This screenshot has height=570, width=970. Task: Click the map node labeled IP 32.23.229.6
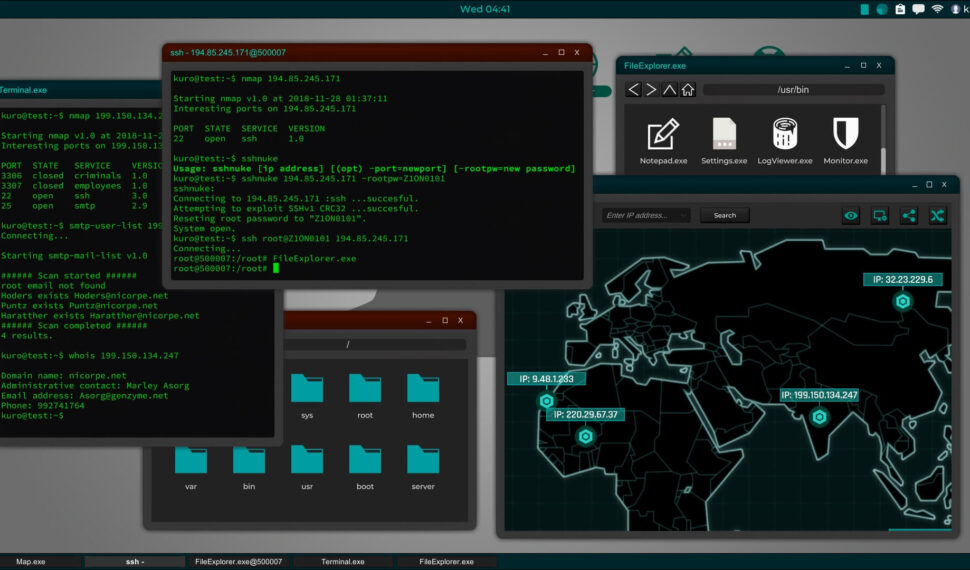[x=902, y=301]
